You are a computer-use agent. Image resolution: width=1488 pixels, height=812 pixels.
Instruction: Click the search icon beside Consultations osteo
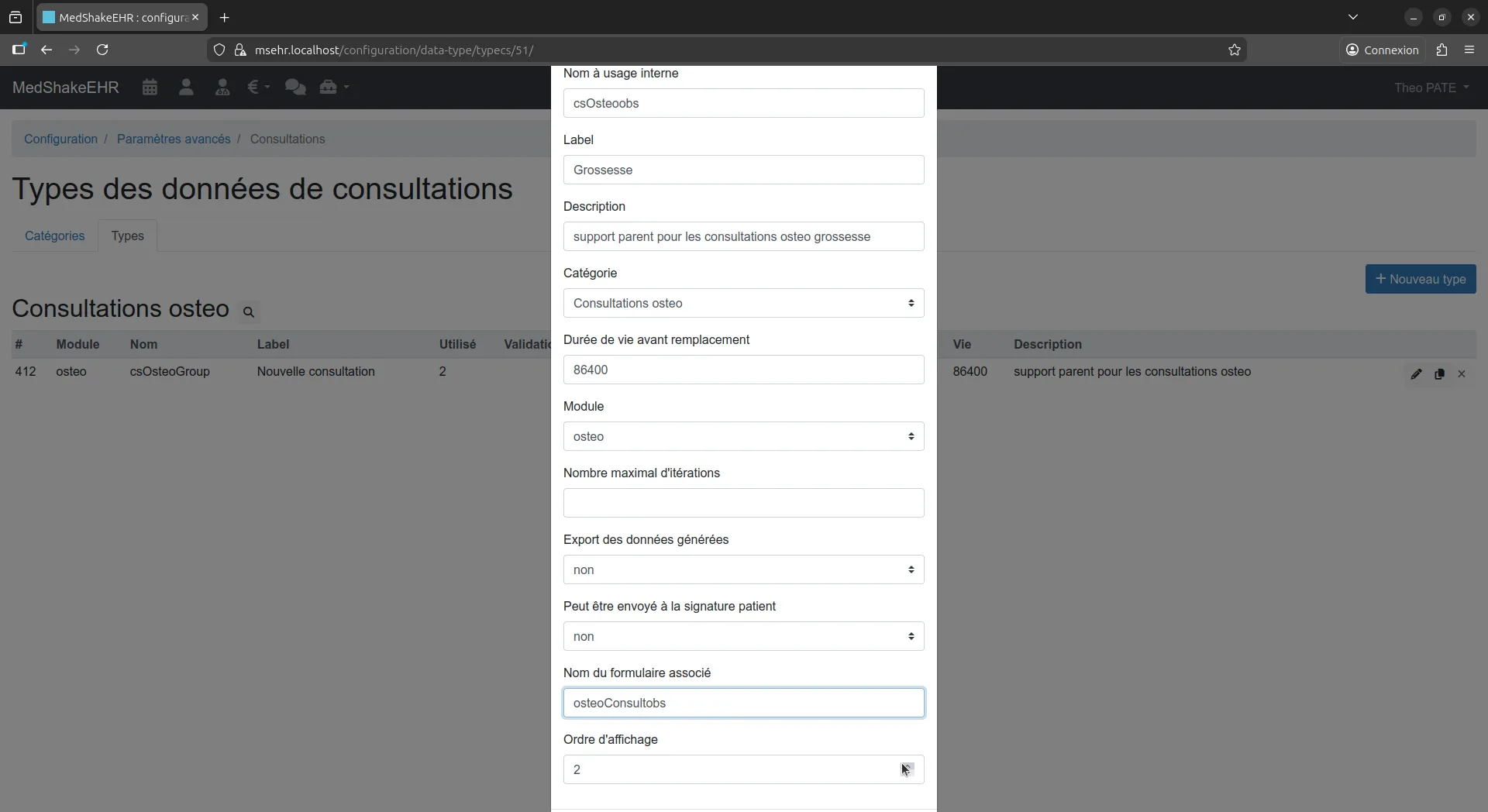(x=249, y=312)
